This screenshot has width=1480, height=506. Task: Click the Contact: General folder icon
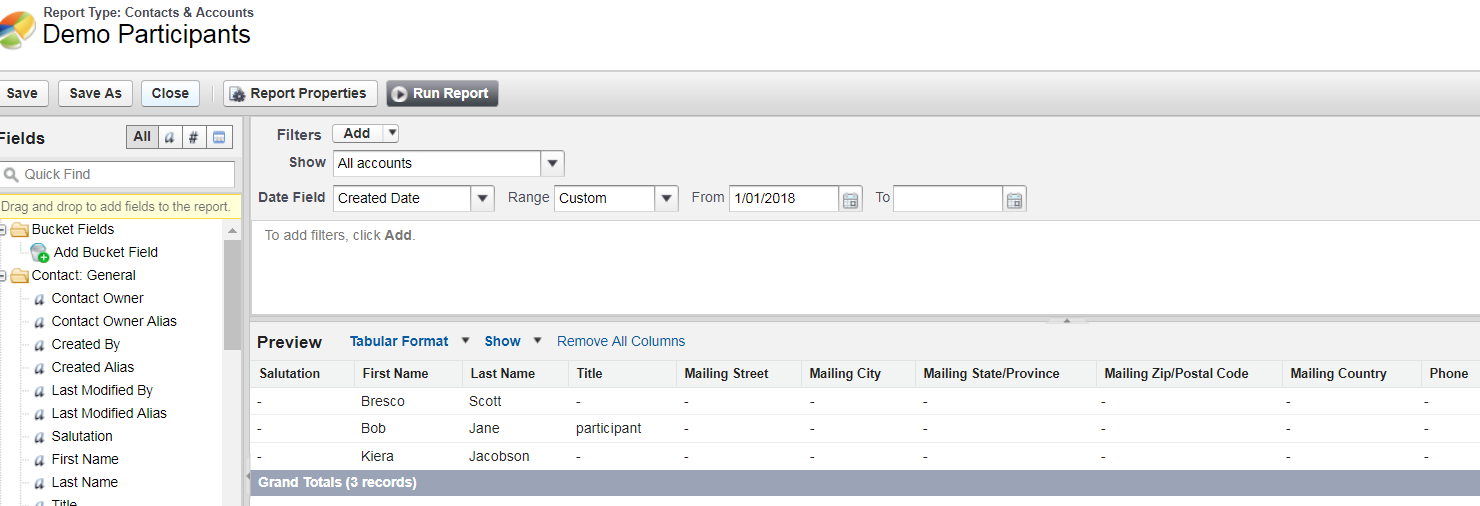pos(20,276)
